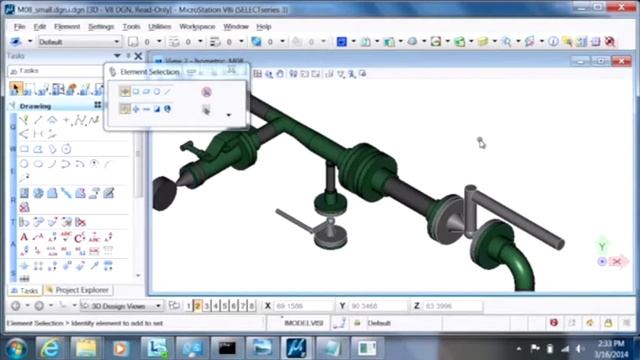
Task: Click the Place SmartLine tool in Drawing tasks
Action: pyautogui.click(x=24, y=120)
